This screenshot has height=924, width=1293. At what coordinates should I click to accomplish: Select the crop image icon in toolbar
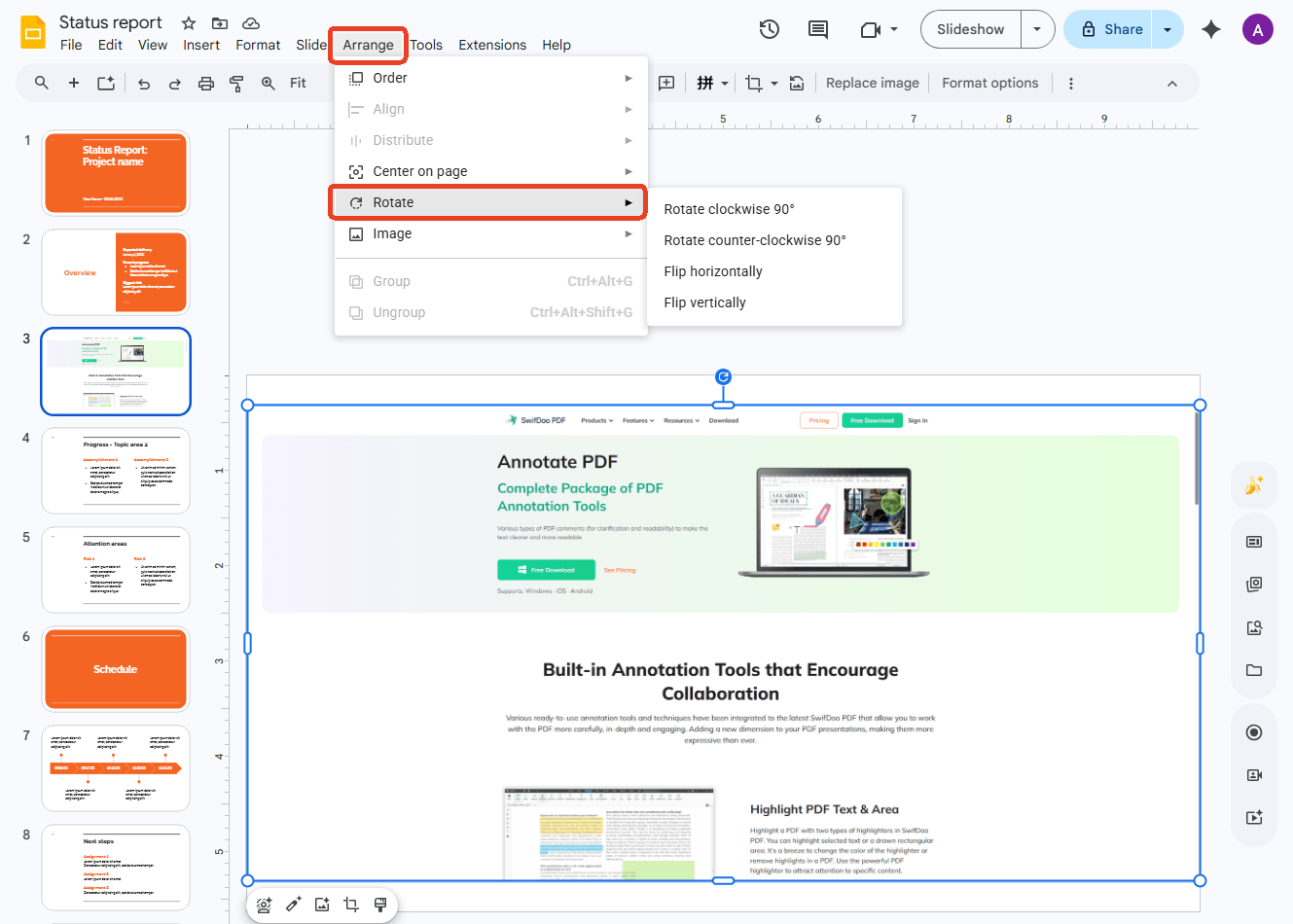click(x=753, y=84)
